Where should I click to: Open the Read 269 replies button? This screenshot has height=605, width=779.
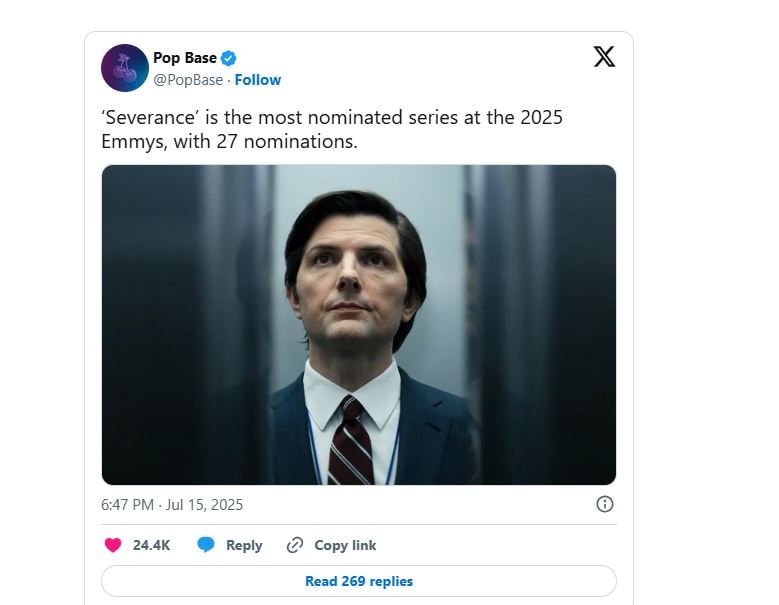click(359, 581)
